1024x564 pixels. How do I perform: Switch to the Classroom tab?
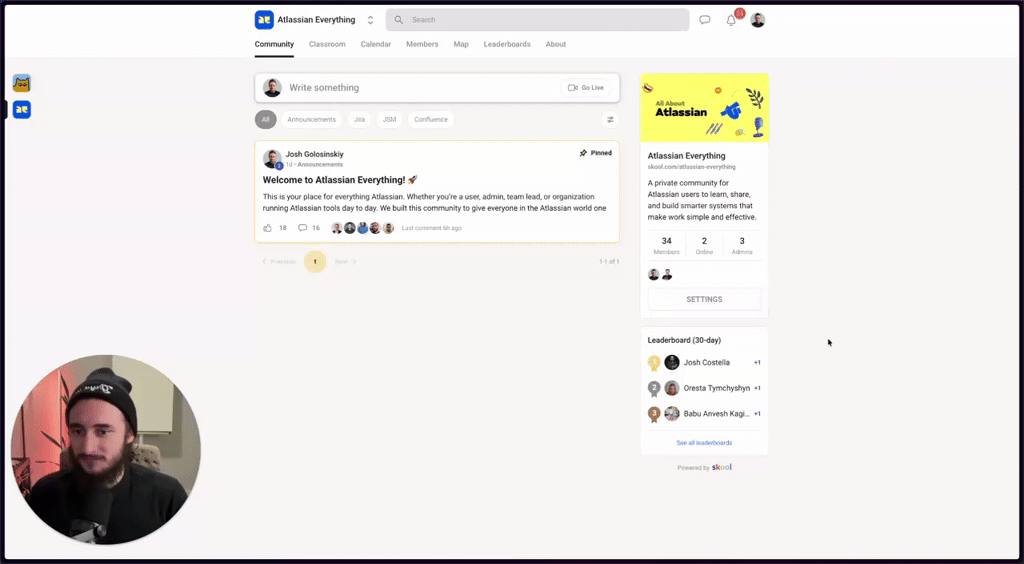coord(327,44)
